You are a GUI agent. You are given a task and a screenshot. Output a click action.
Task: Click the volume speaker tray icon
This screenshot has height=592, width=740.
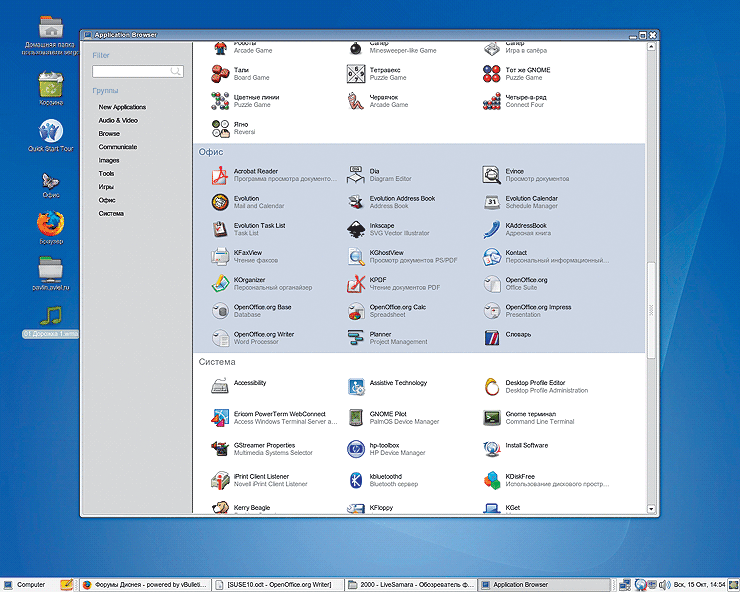[665, 585]
